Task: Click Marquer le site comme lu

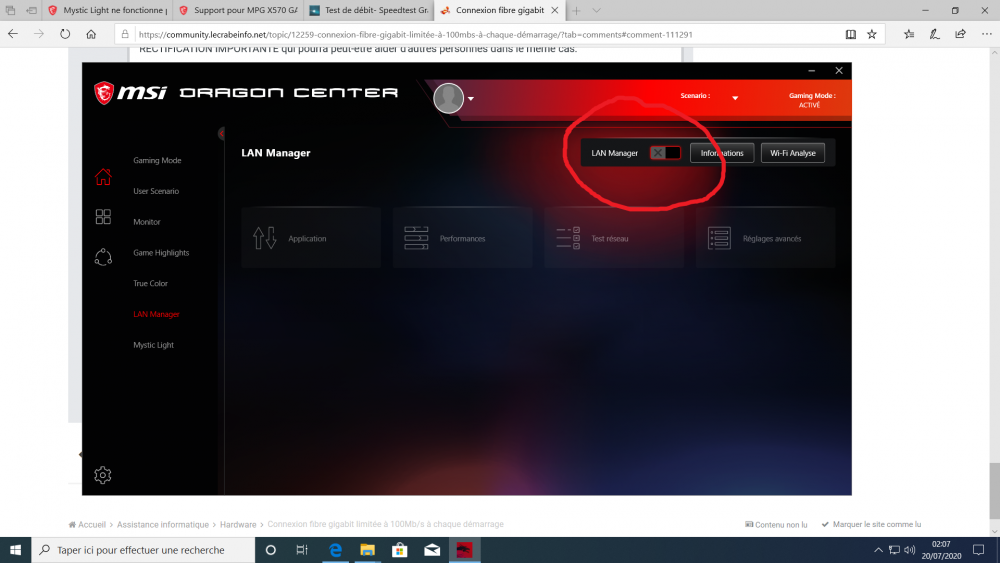Action: point(871,524)
